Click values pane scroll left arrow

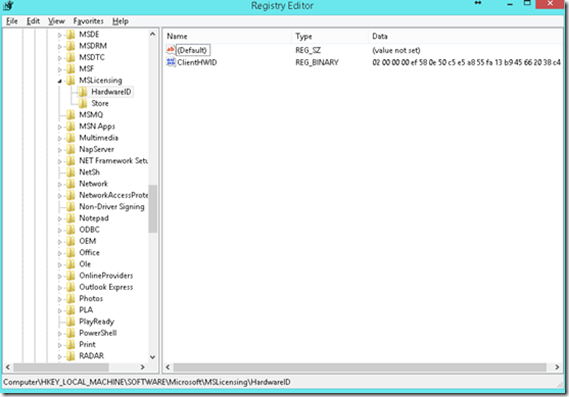[168, 367]
